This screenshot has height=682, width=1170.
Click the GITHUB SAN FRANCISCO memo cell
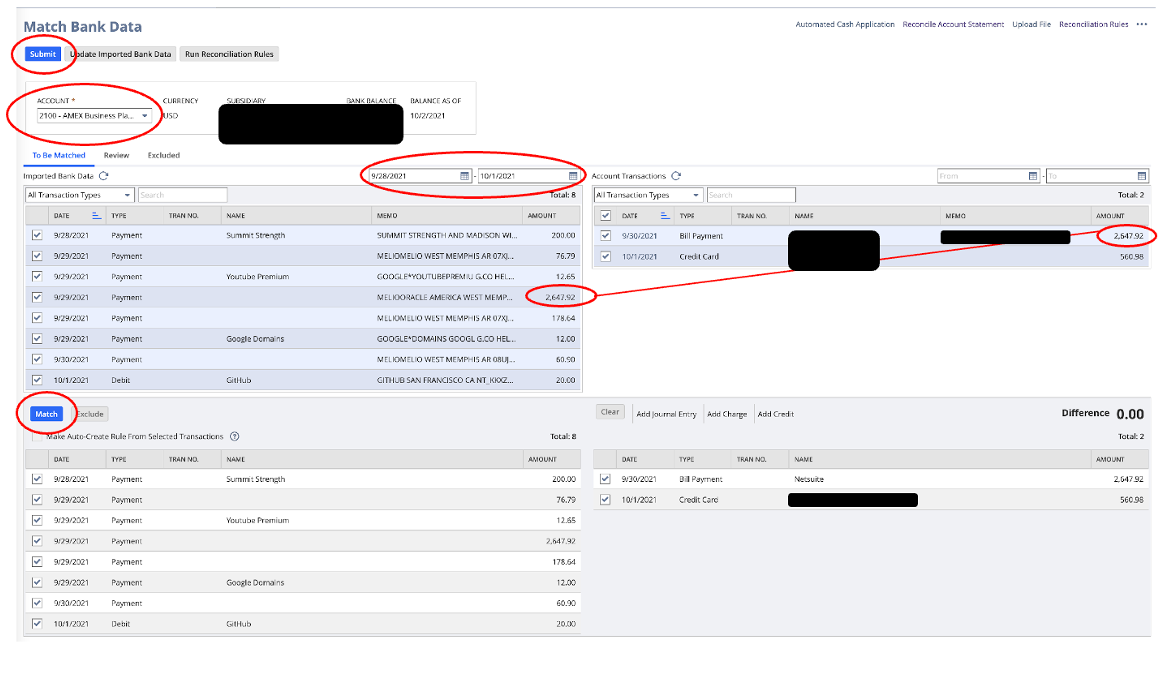(x=445, y=380)
